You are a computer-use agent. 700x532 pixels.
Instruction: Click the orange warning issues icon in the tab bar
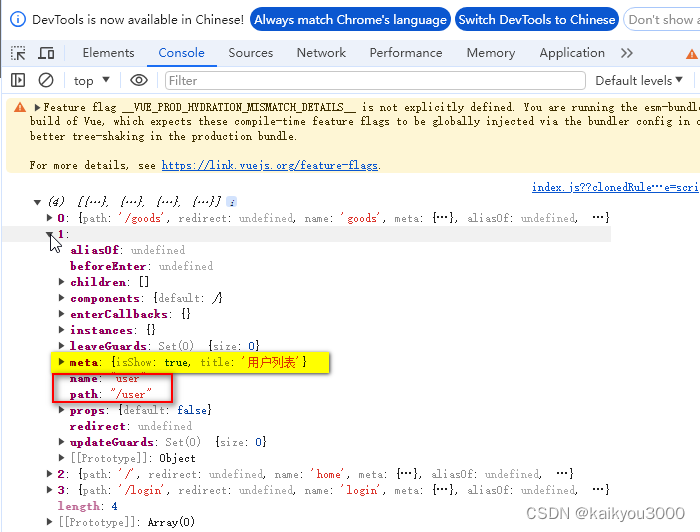coord(692,54)
